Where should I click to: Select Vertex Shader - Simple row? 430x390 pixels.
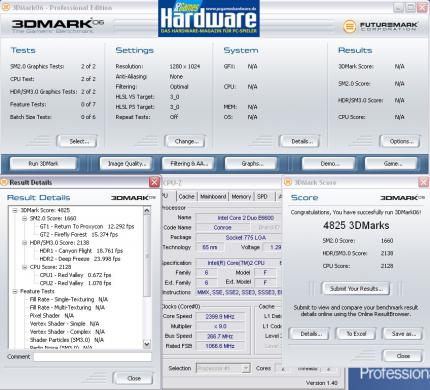(x=64, y=324)
